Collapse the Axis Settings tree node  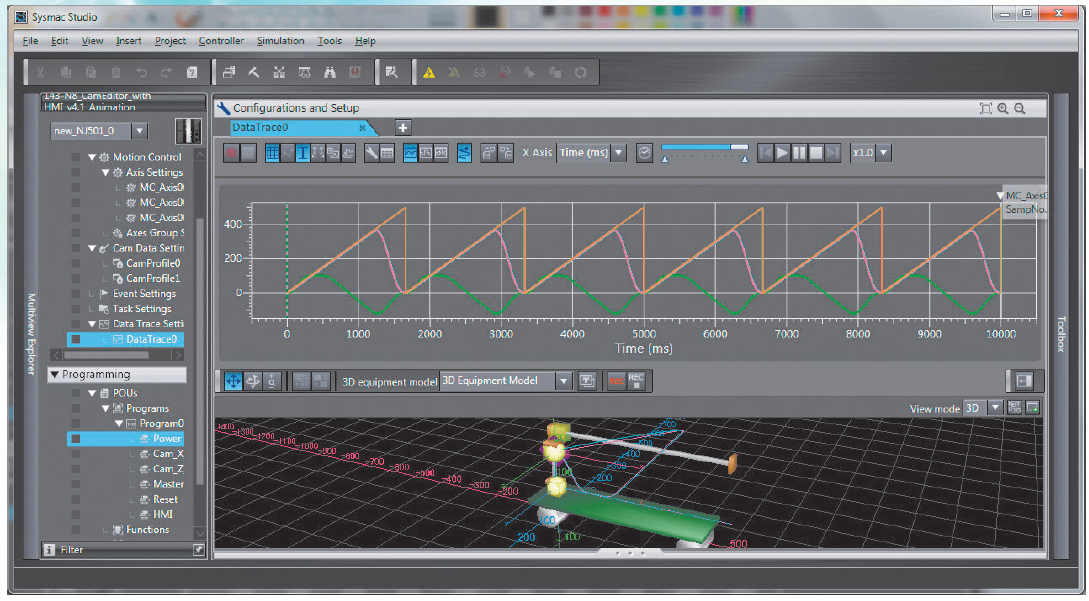(x=106, y=172)
